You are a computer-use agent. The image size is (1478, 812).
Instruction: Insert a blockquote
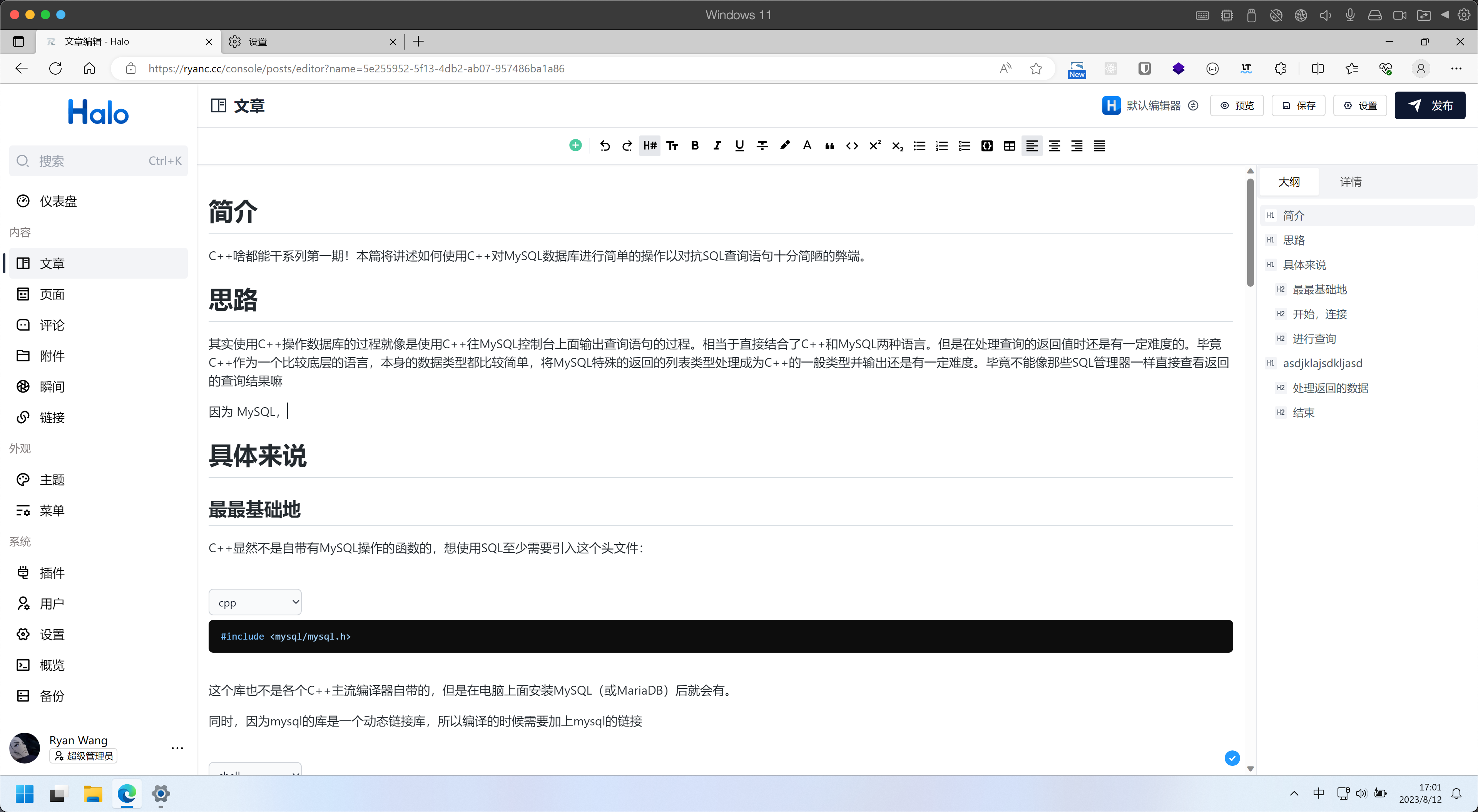[x=829, y=146]
